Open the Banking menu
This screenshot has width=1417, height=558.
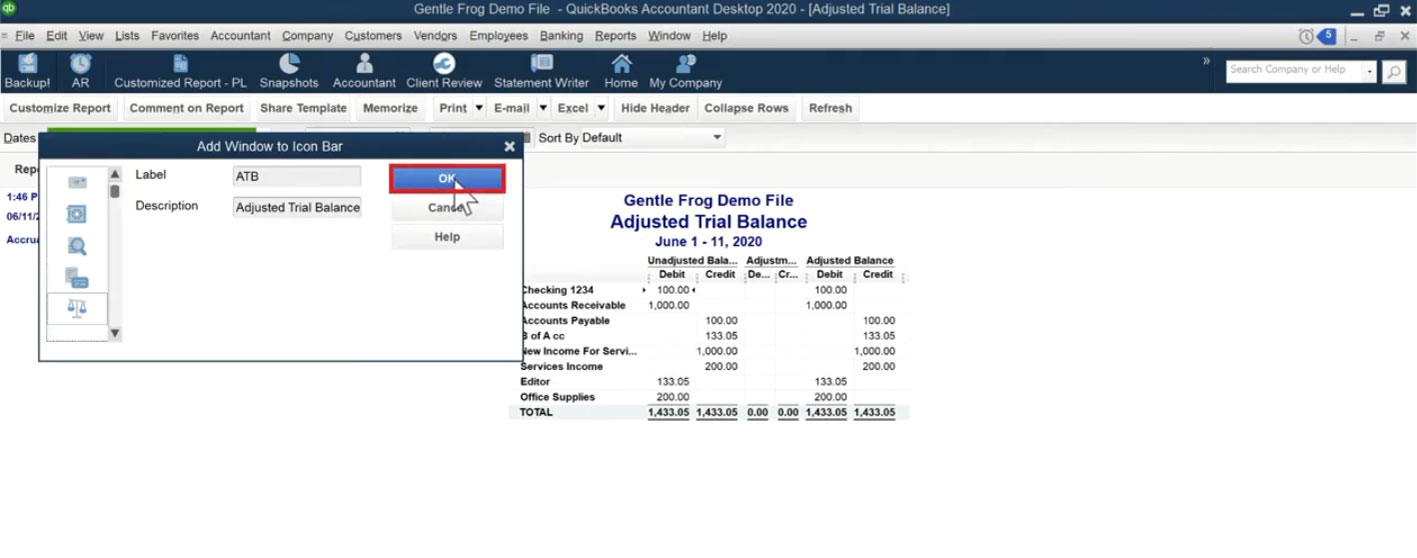coord(561,36)
